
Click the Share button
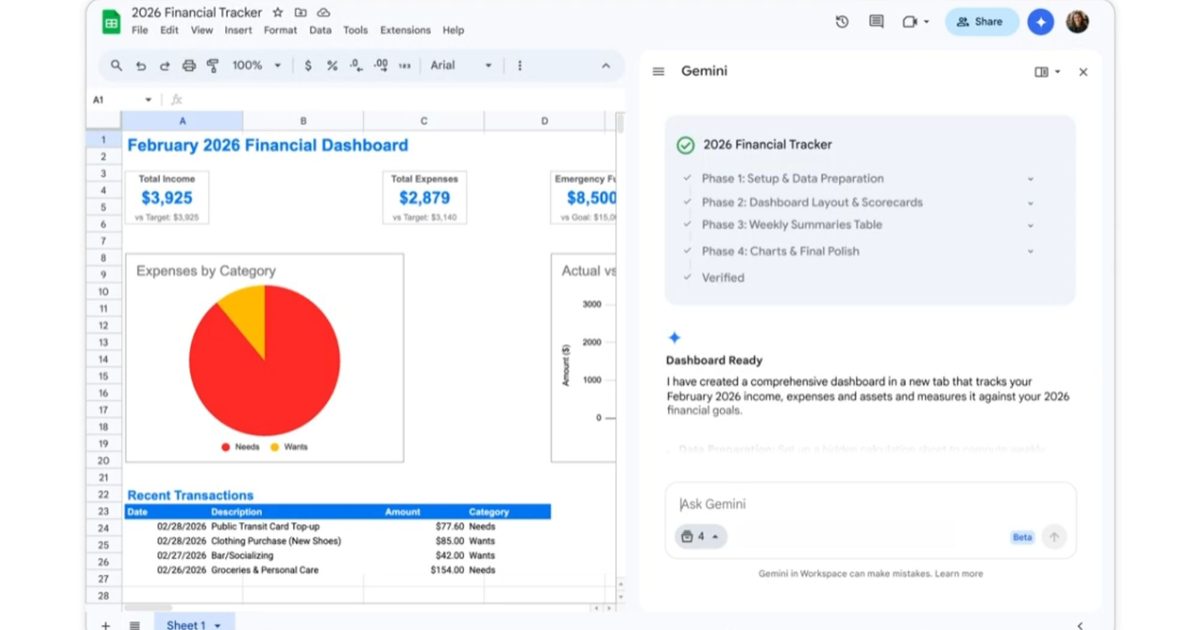point(980,21)
